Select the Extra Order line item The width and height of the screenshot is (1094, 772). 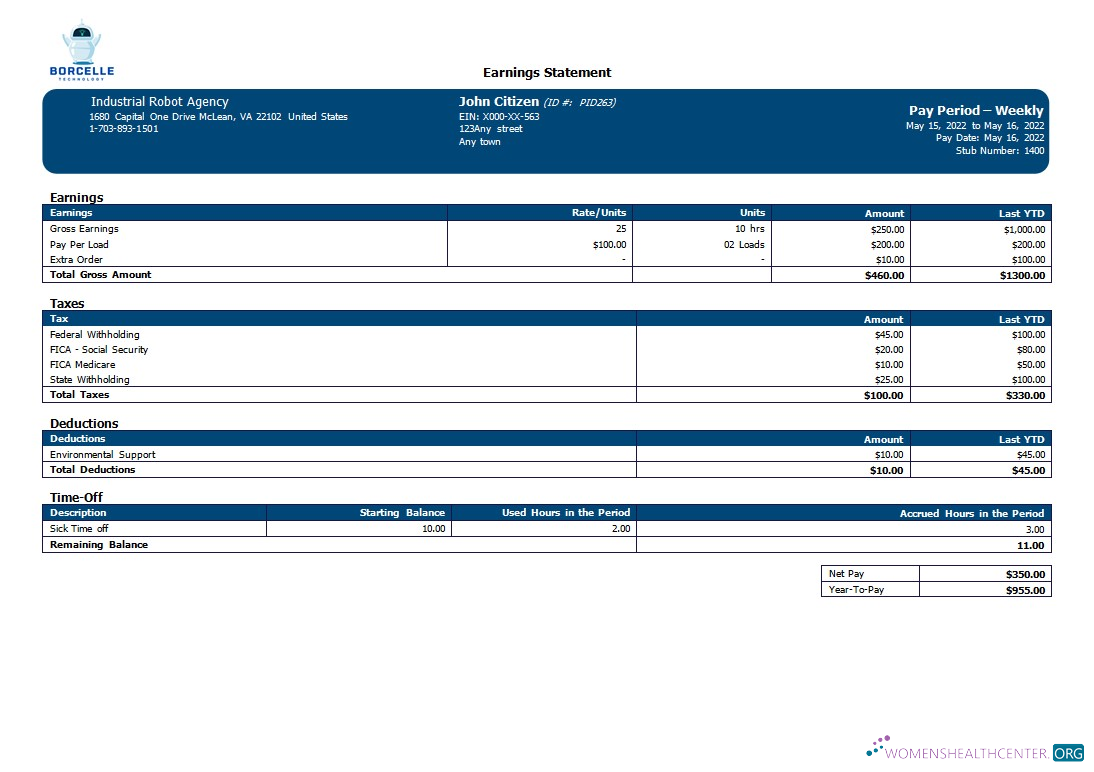click(75, 259)
